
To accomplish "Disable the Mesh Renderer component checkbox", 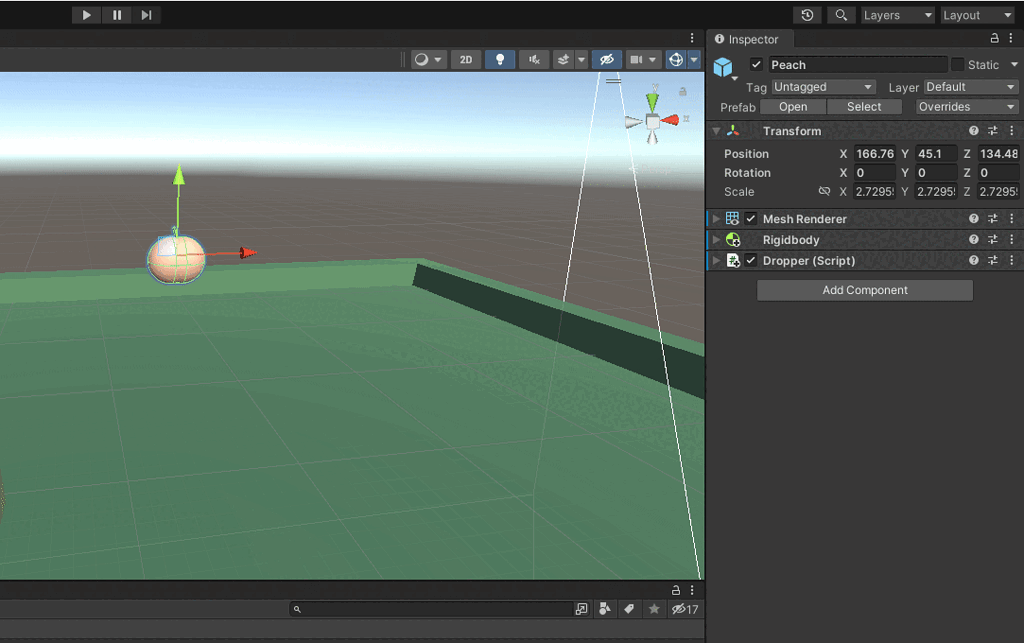I will (751, 219).
